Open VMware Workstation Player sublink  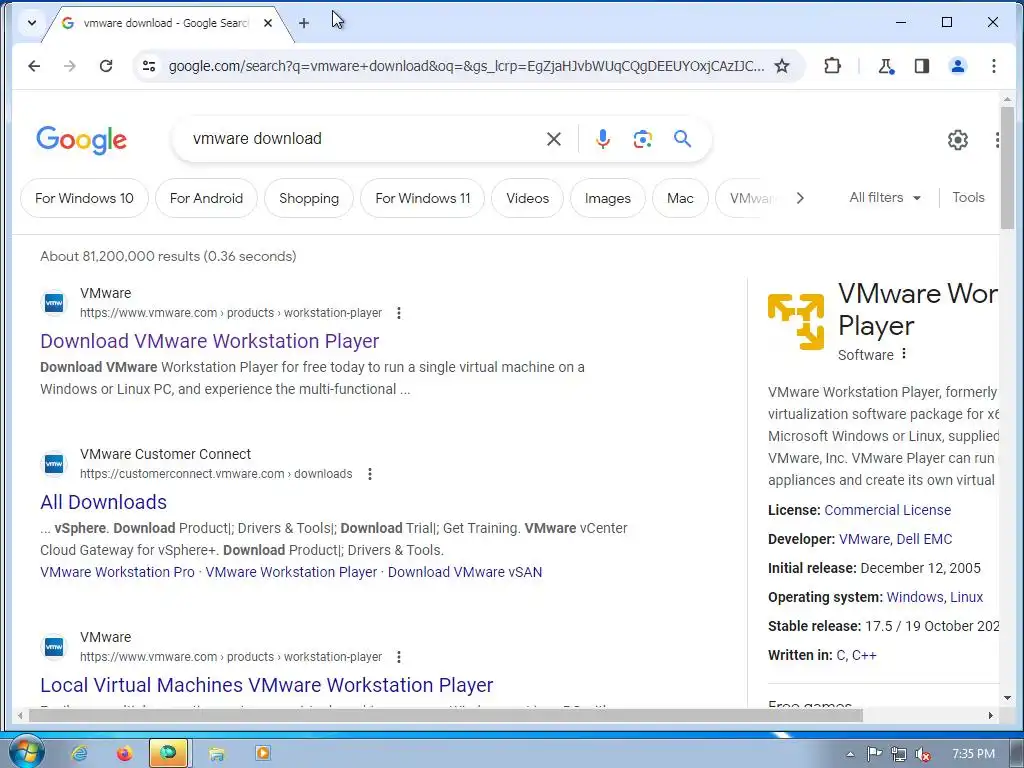pyautogui.click(x=291, y=572)
